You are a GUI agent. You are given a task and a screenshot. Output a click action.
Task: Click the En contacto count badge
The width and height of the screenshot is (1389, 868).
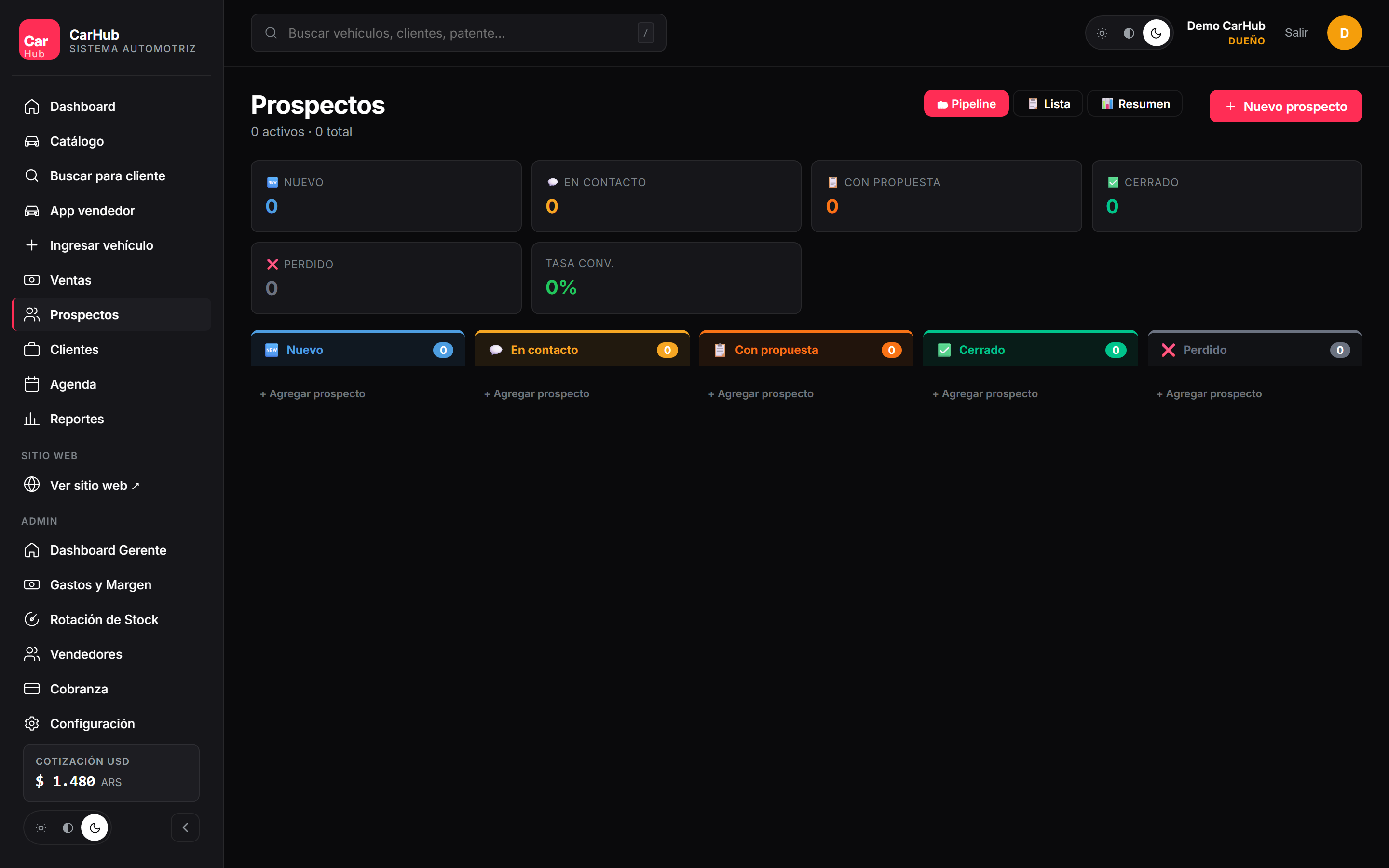[667, 350]
